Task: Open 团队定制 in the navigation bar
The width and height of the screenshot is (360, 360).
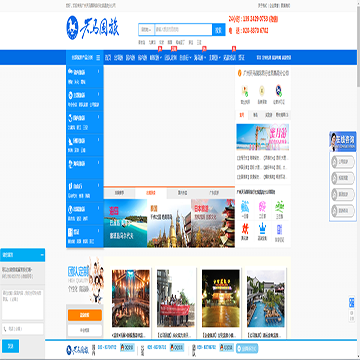Action: [170, 58]
